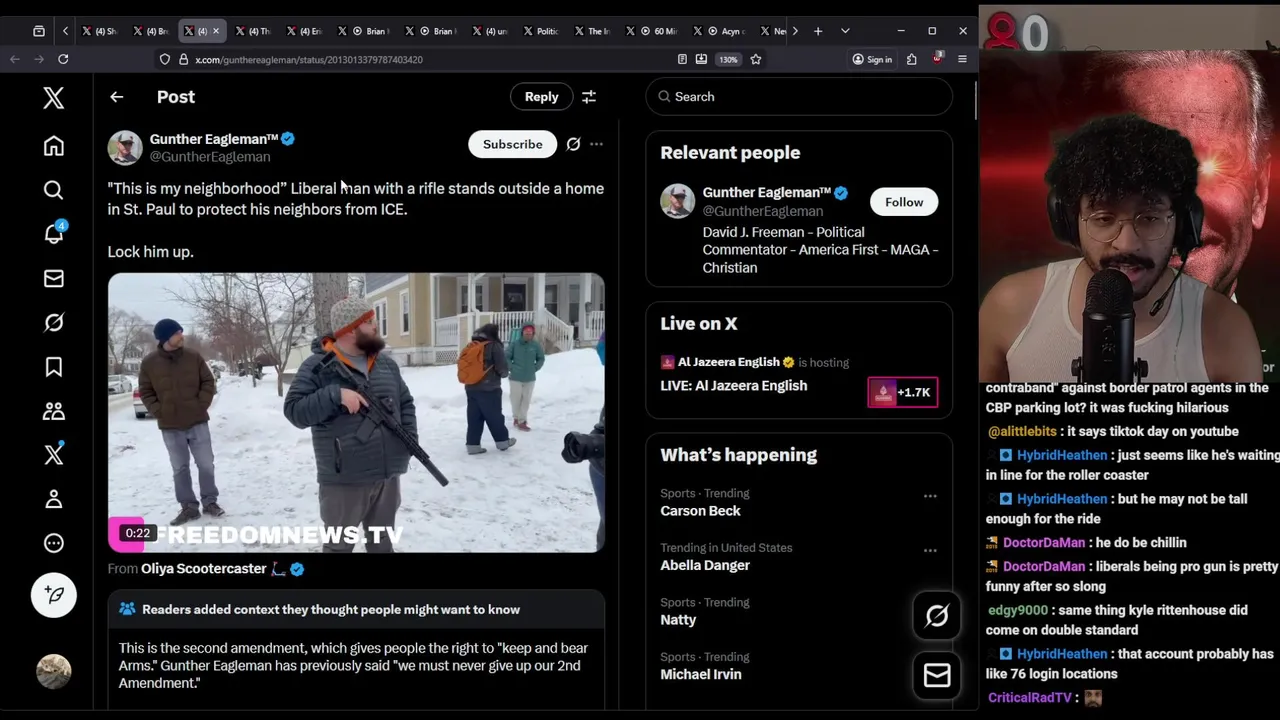
Task: Open Messages envelope icon in sidebar
Action: click(x=54, y=278)
